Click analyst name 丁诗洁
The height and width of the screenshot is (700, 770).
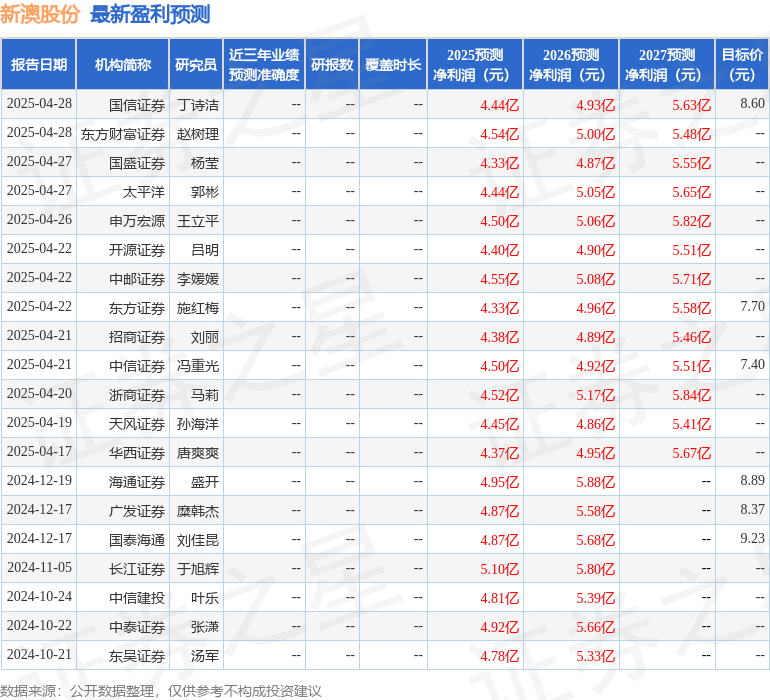pos(197,105)
